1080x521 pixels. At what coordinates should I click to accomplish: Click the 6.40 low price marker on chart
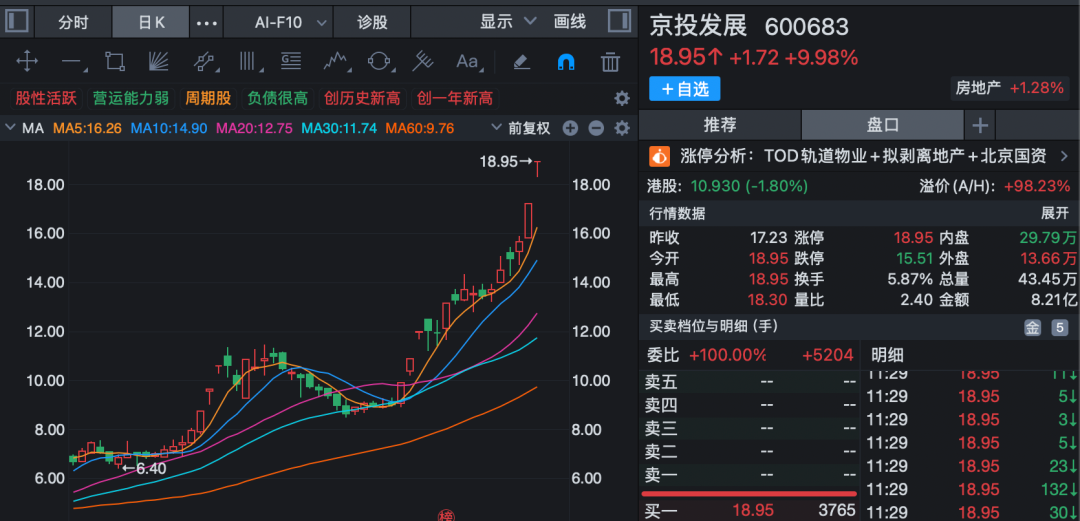point(144,469)
